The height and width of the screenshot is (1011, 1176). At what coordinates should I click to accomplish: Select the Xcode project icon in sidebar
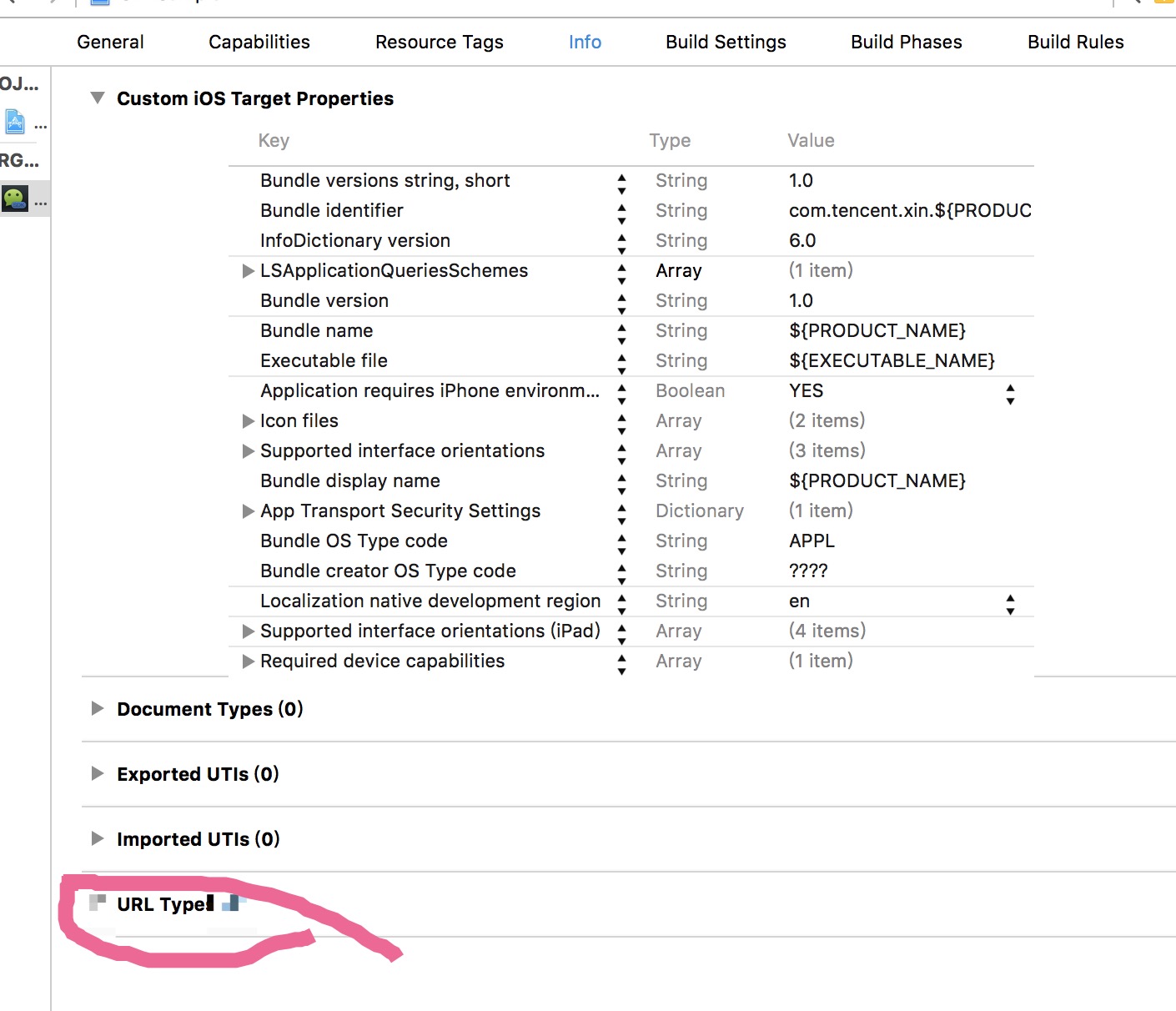15,123
